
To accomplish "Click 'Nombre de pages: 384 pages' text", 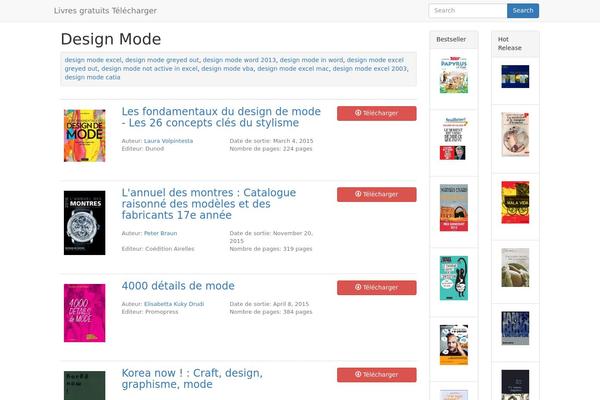I will [x=271, y=312].
